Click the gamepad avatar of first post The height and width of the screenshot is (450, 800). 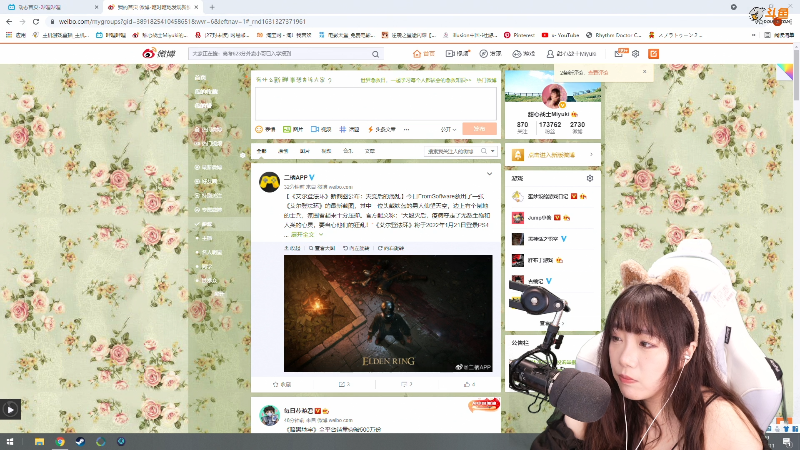[269, 182]
